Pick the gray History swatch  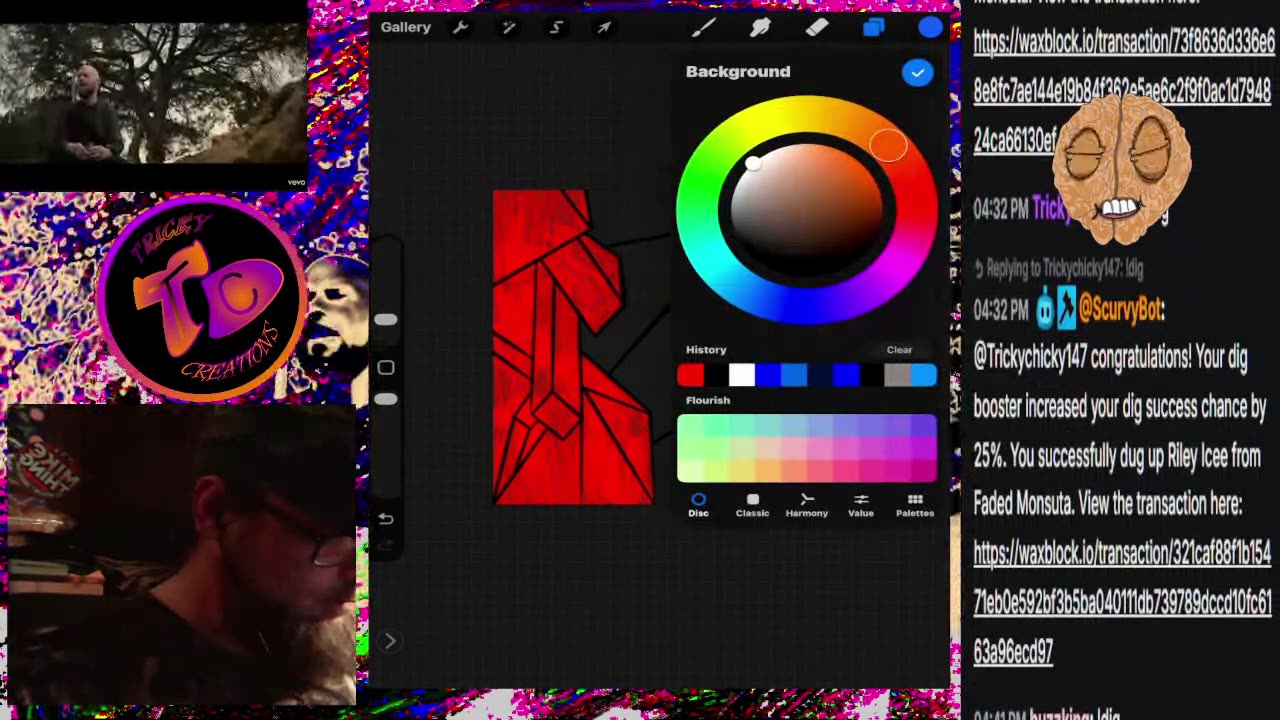point(897,375)
